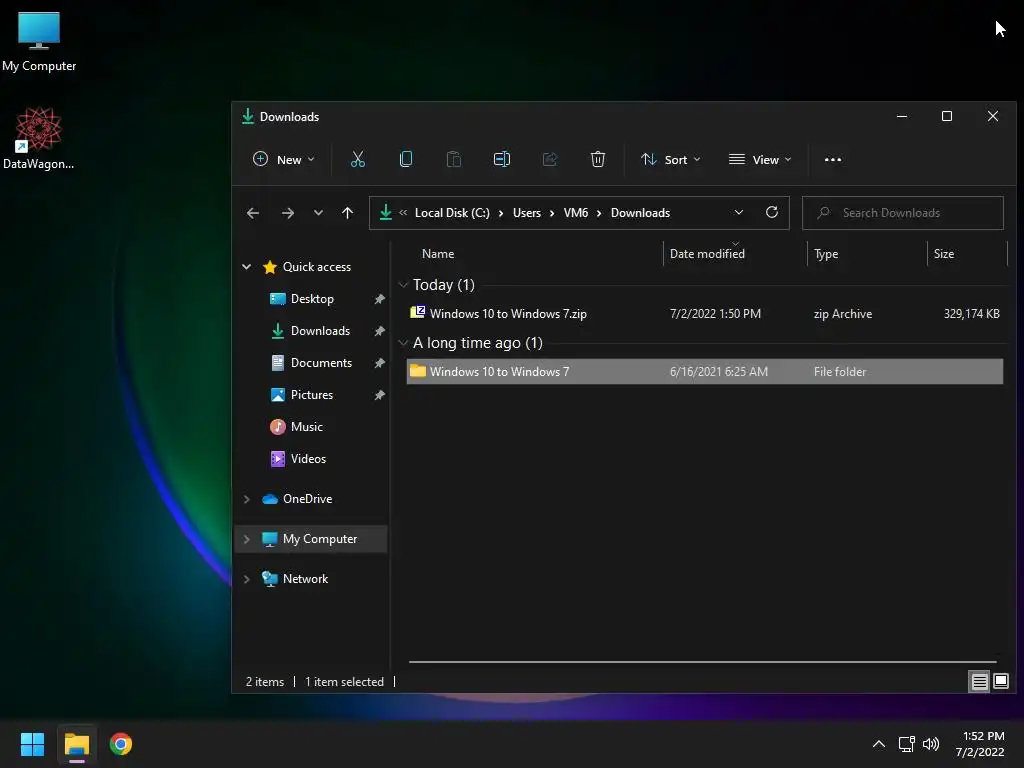
Task: Collapse the Today group
Action: pyautogui.click(x=403, y=285)
